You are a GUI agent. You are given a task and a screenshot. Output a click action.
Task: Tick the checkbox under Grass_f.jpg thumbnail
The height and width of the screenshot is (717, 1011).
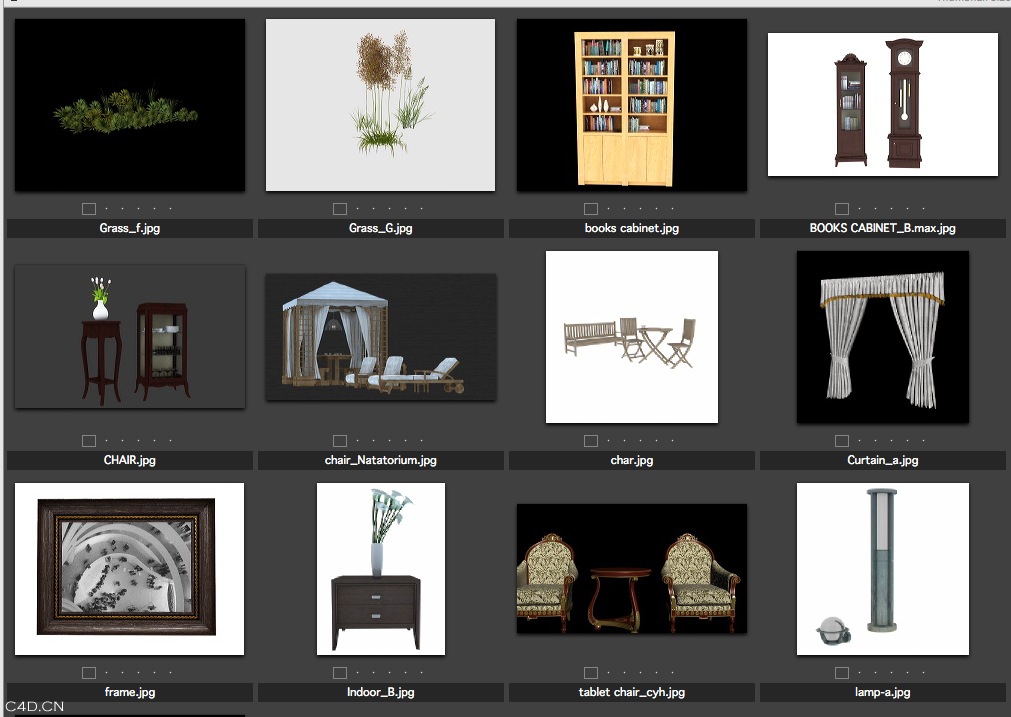(89, 209)
